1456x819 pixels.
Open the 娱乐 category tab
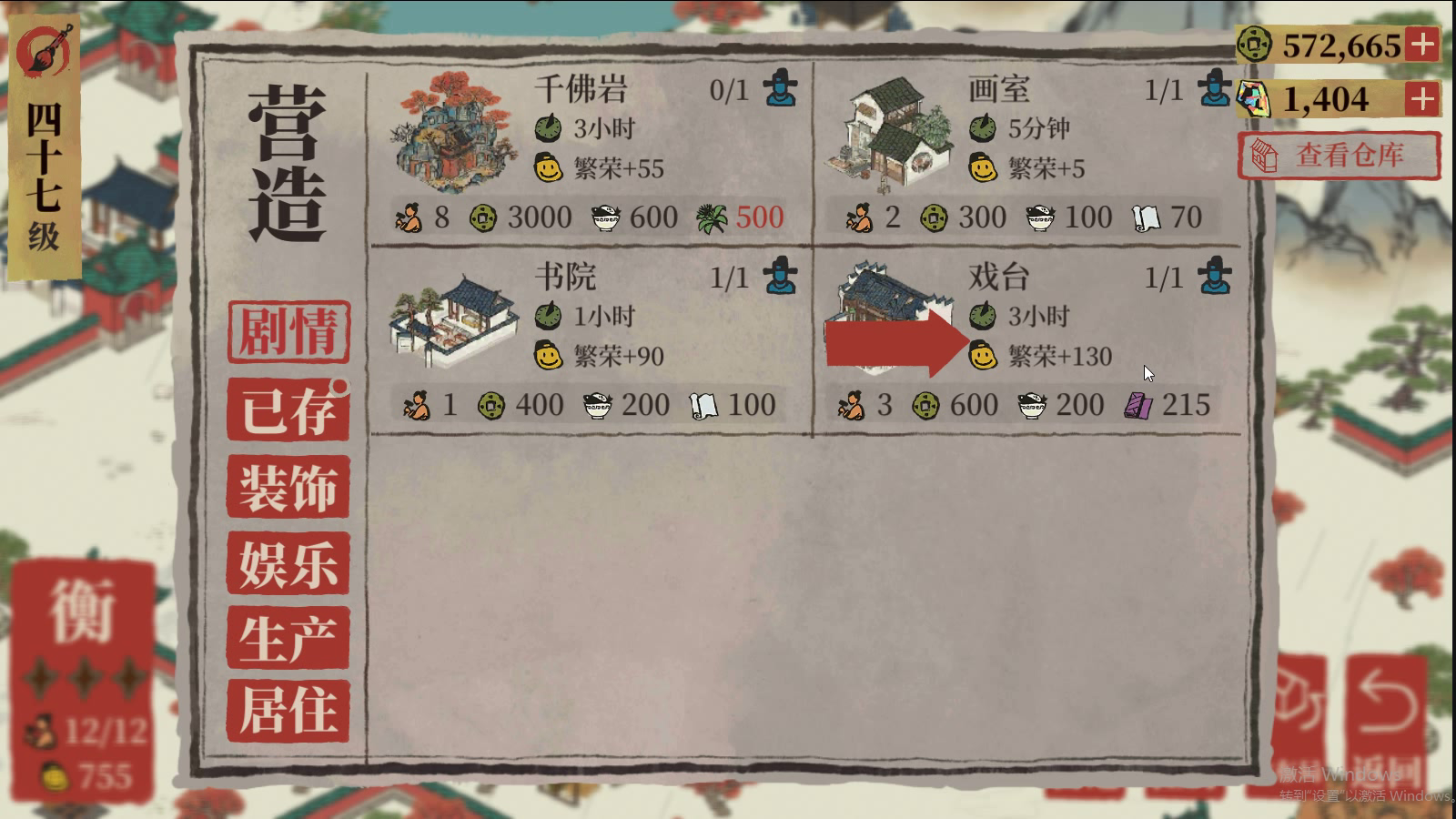coord(288,563)
